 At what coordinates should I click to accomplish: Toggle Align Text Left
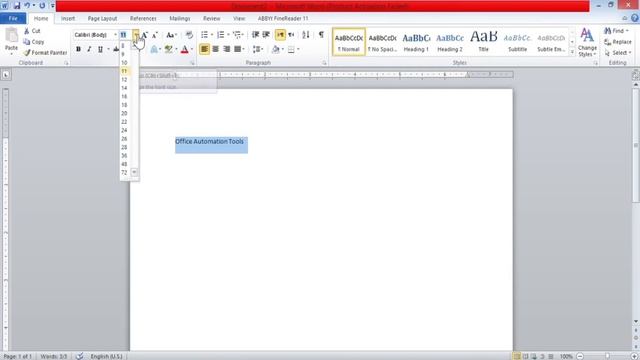point(204,49)
